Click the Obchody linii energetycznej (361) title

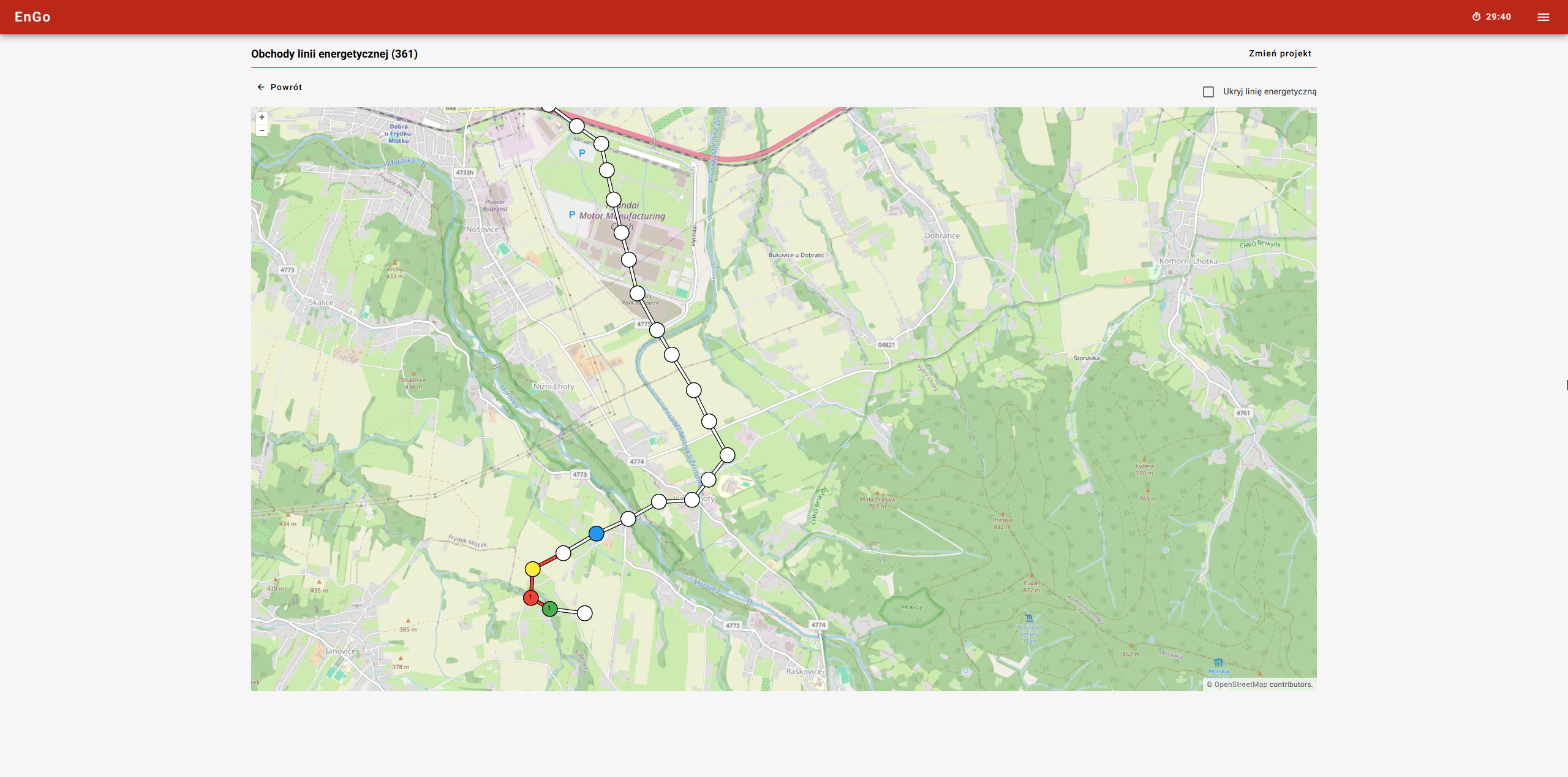334,54
